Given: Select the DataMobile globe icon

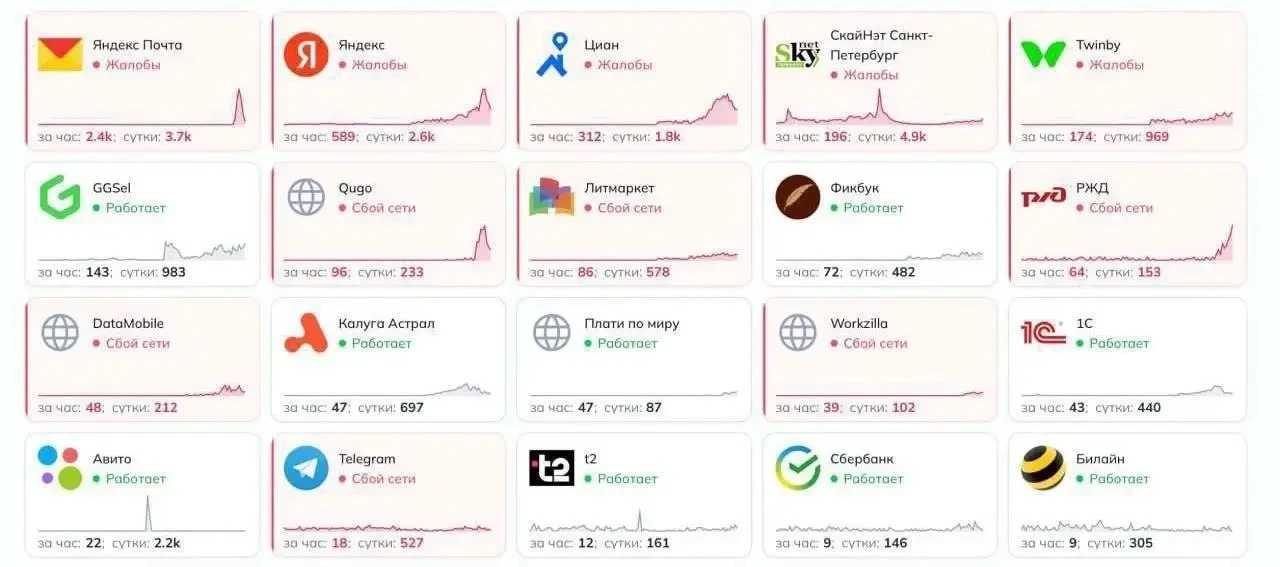Looking at the screenshot, I should pos(60,333).
